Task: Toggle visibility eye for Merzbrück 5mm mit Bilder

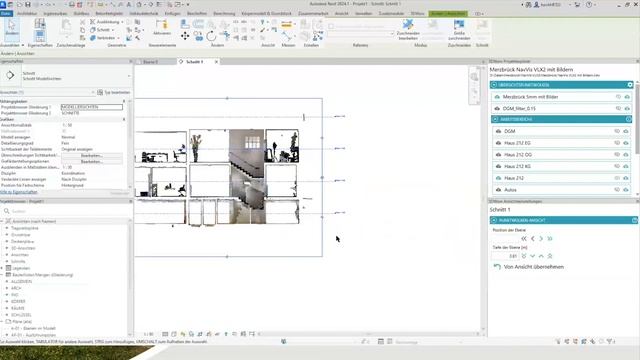Action: pyautogui.click(x=618, y=97)
